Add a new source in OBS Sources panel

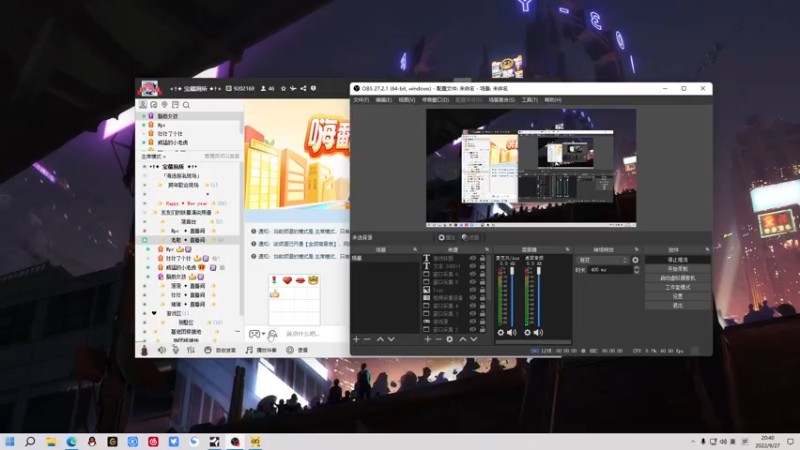tap(428, 339)
